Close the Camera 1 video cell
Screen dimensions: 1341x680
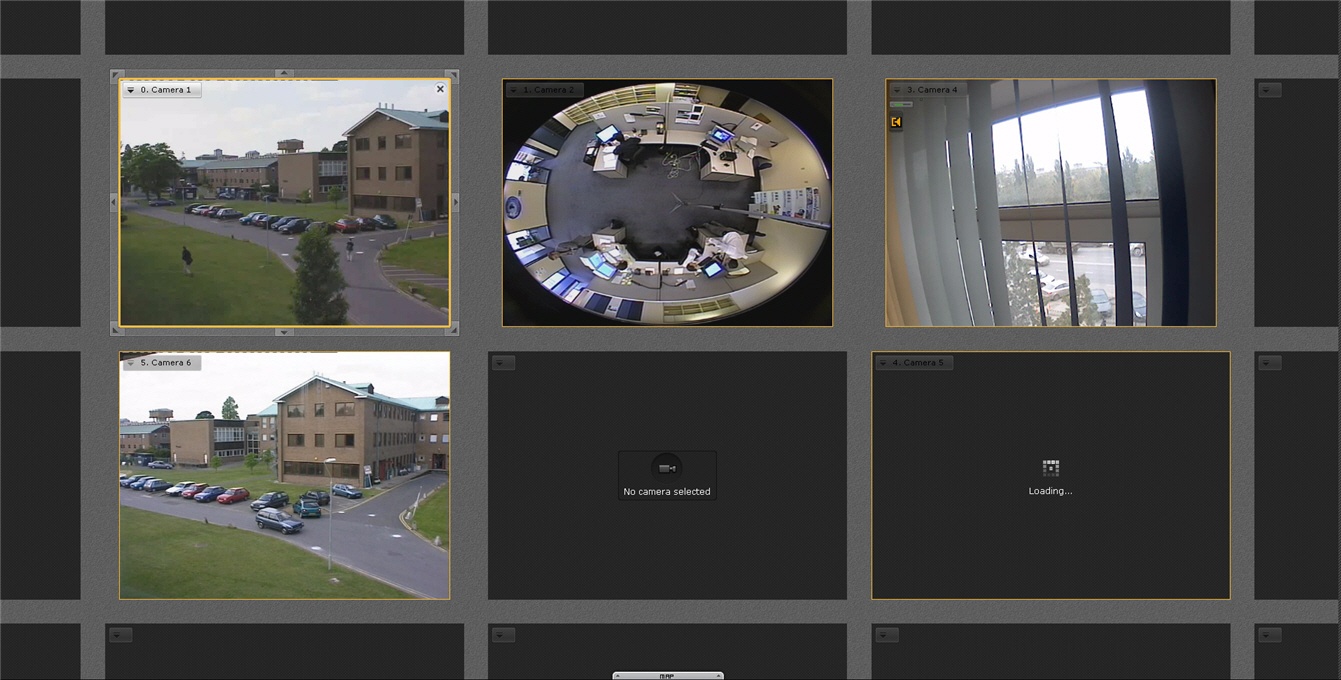click(440, 89)
